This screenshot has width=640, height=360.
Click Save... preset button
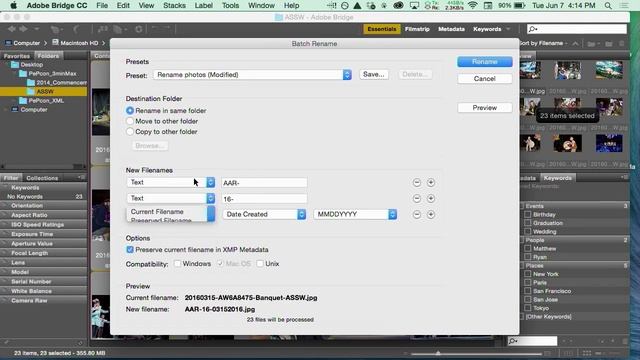click(x=373, y=74)
